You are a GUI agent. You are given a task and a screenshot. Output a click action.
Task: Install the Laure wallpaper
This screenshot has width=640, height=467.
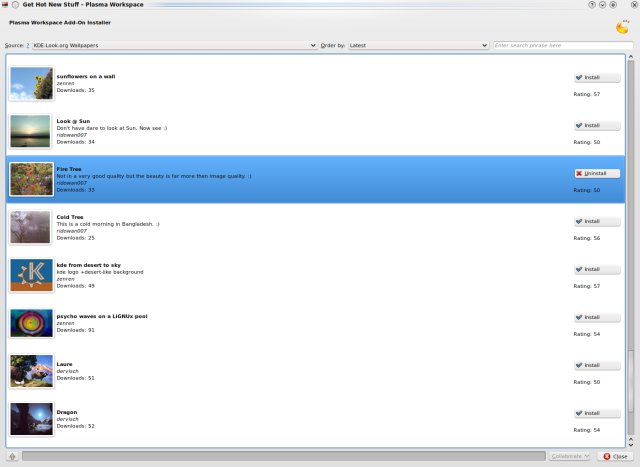[x=597, y=365]
